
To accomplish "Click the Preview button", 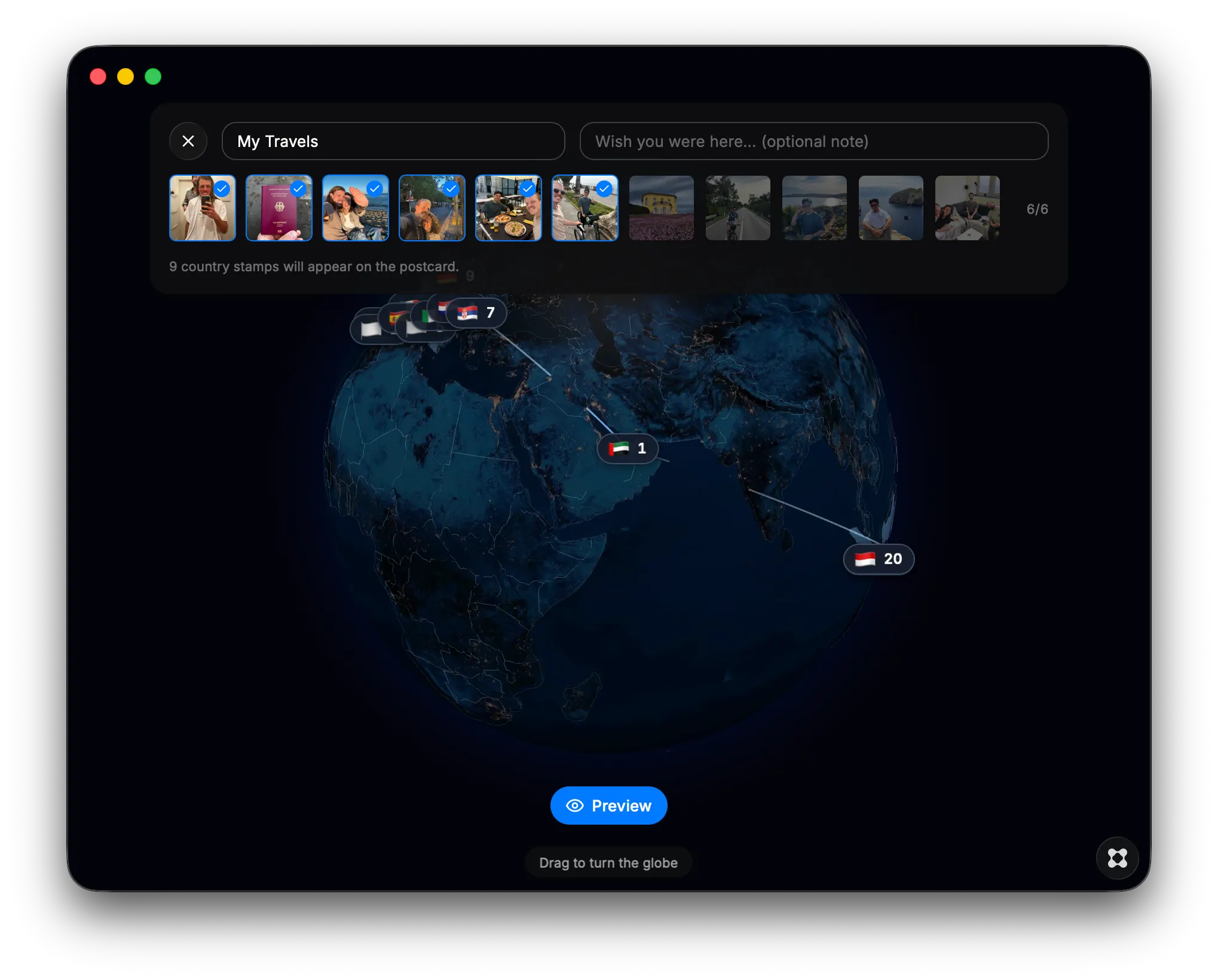I will 608,806.
